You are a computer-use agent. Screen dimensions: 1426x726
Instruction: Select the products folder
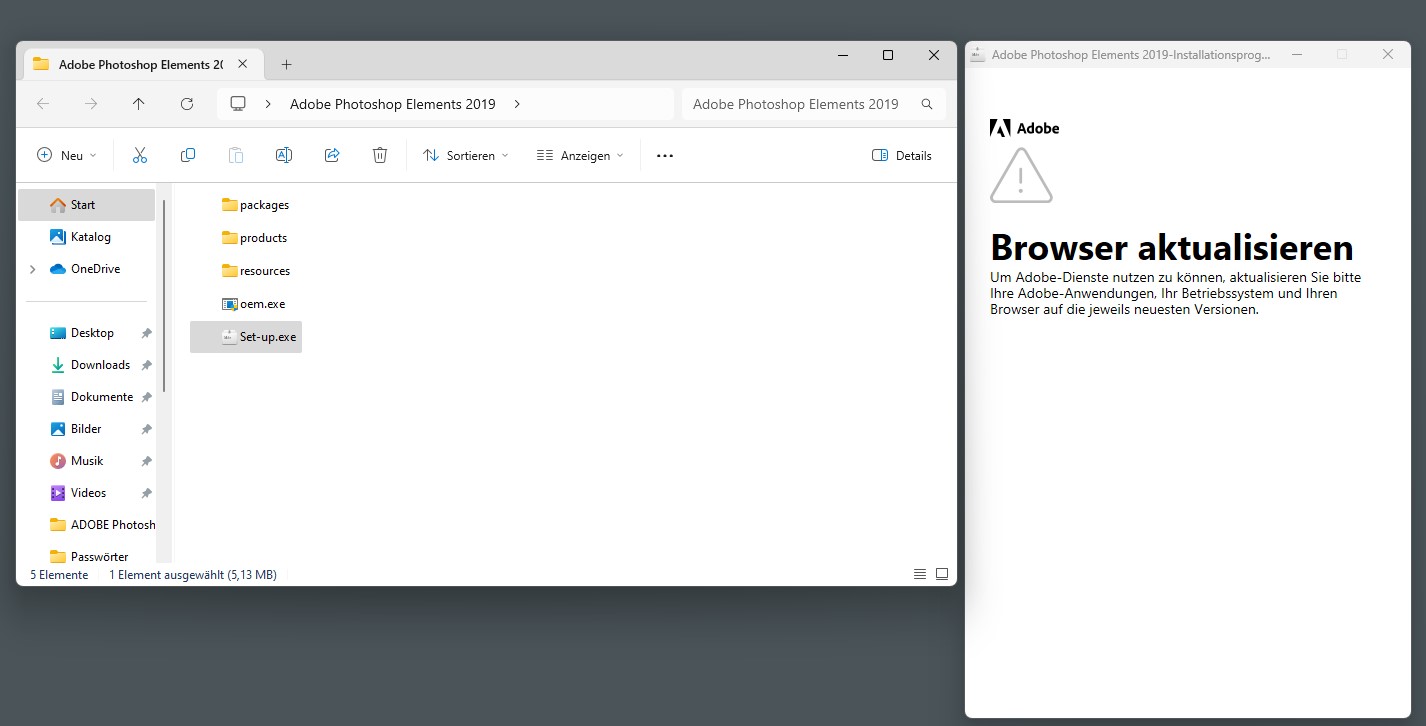254,238
